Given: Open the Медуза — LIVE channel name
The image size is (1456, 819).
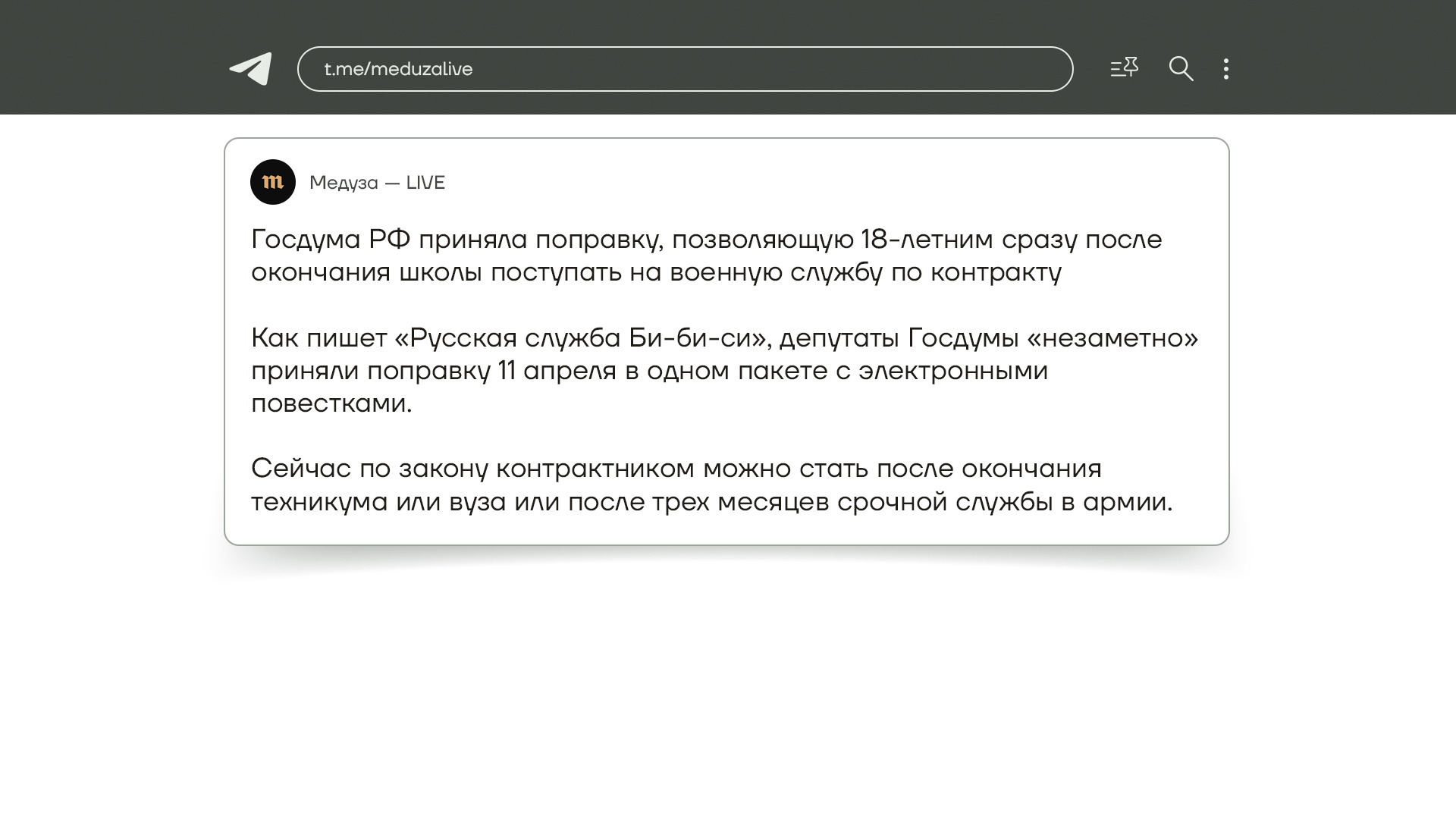Looking at the screenshot, I should click(377, 183).
